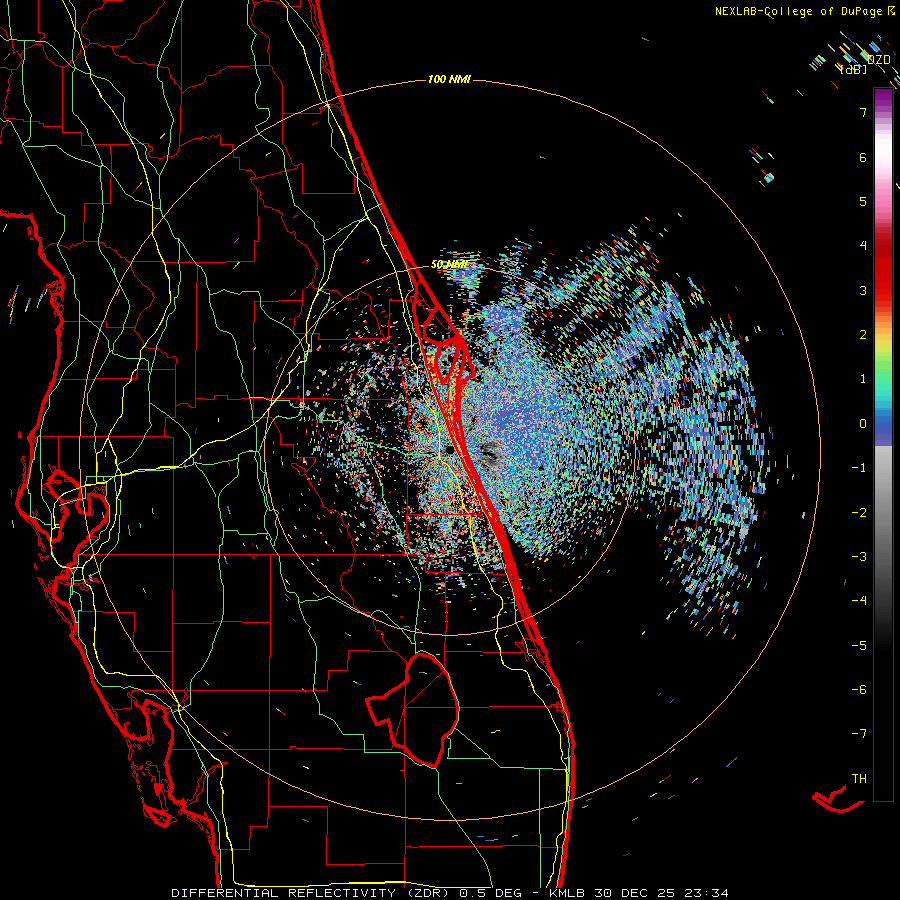Click the TH threshold label on color scale
Screen dimensions: 900x900
tap(859, 779)
